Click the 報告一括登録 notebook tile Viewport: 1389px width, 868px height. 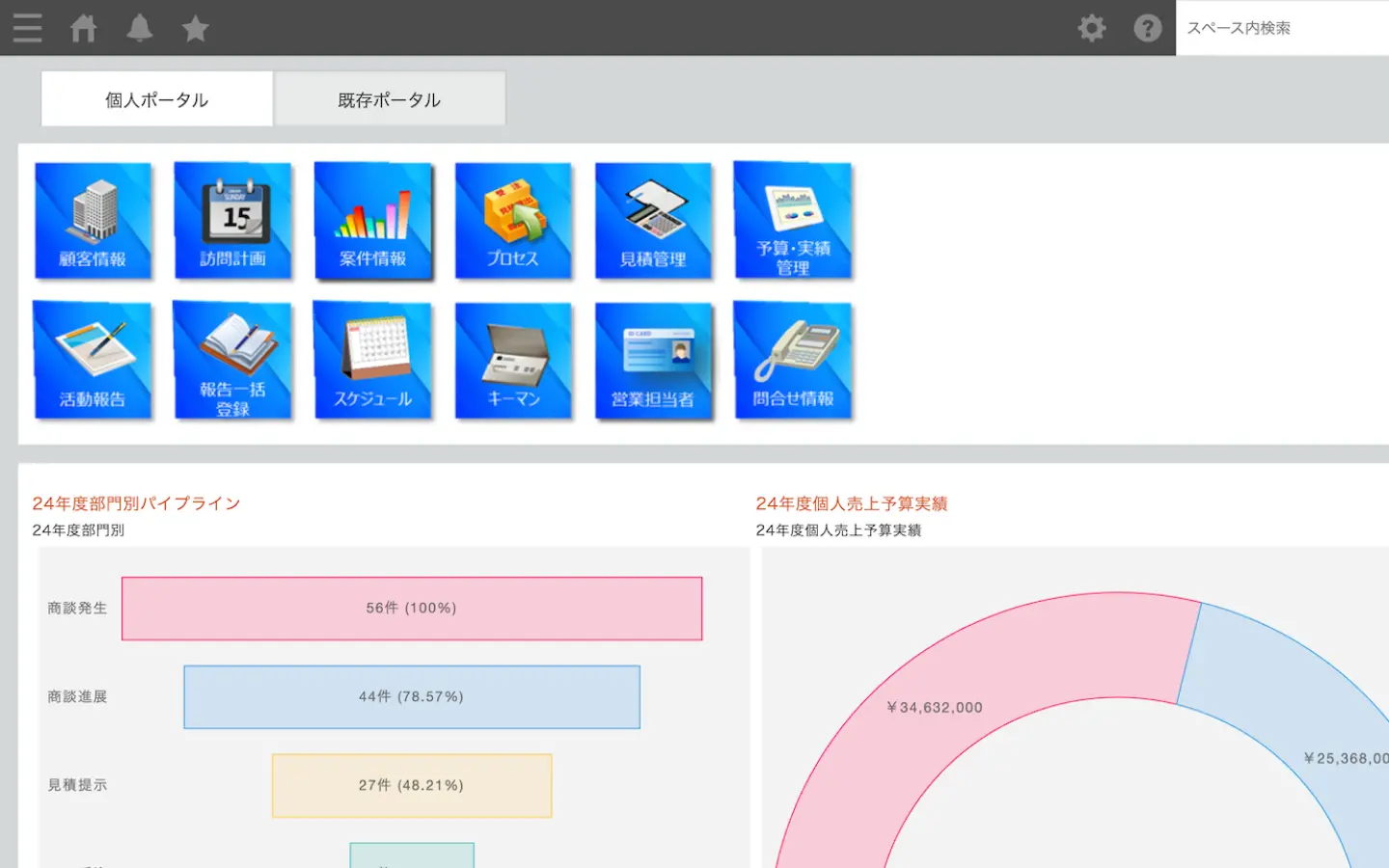[x=232, y=361]
